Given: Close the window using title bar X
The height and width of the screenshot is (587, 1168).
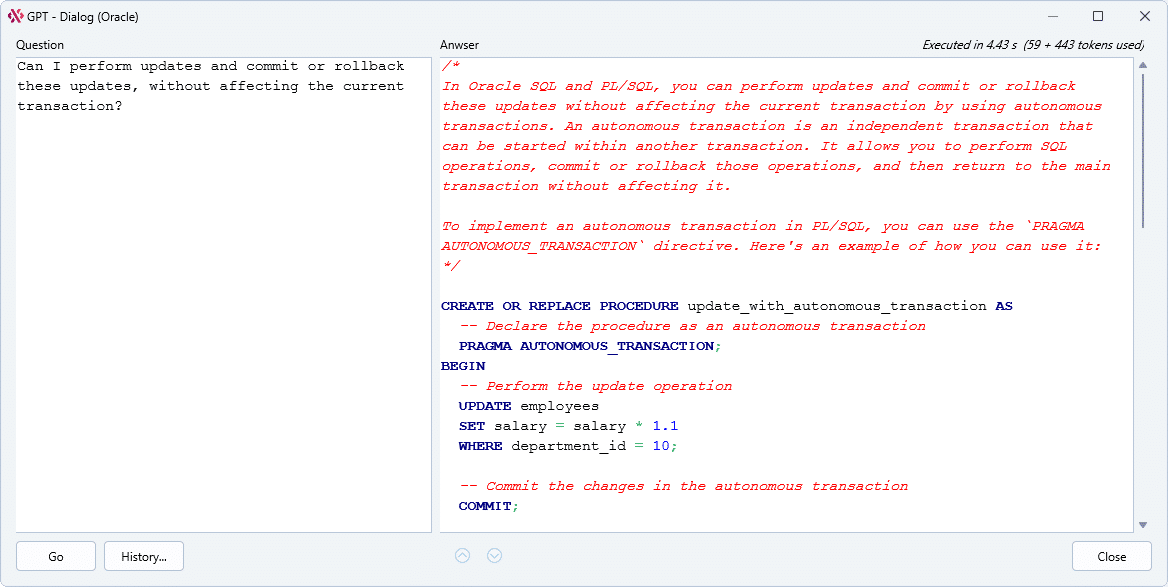Looking at the screenshot, I should (1144, 16).
